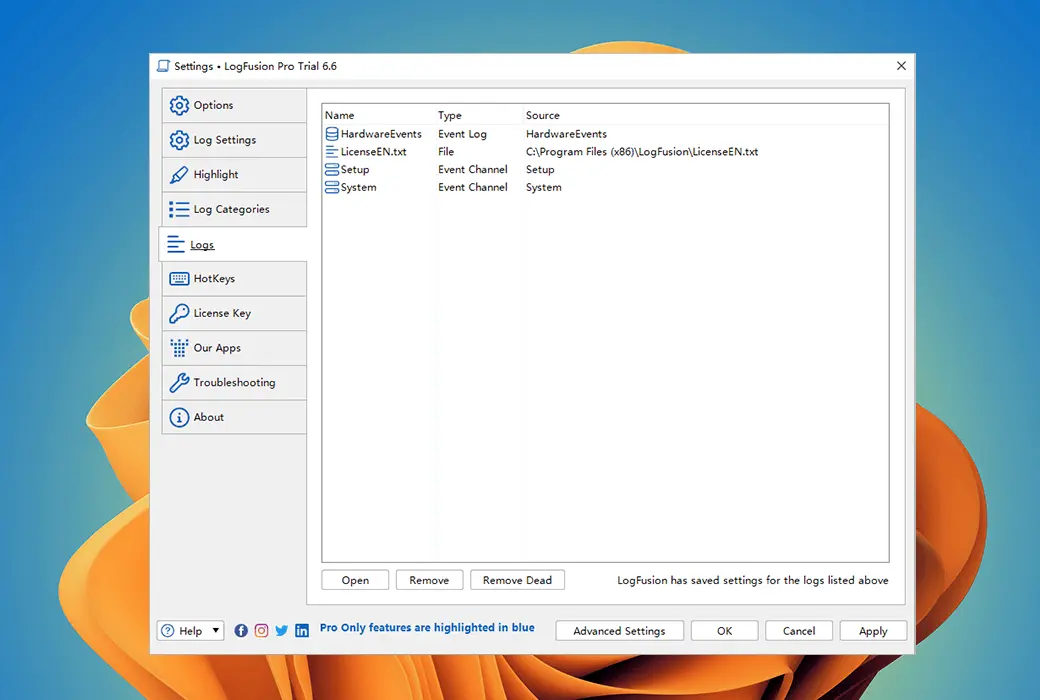Click the Setup source cell
Screen dimensions: 1040x700
(540, 170)
